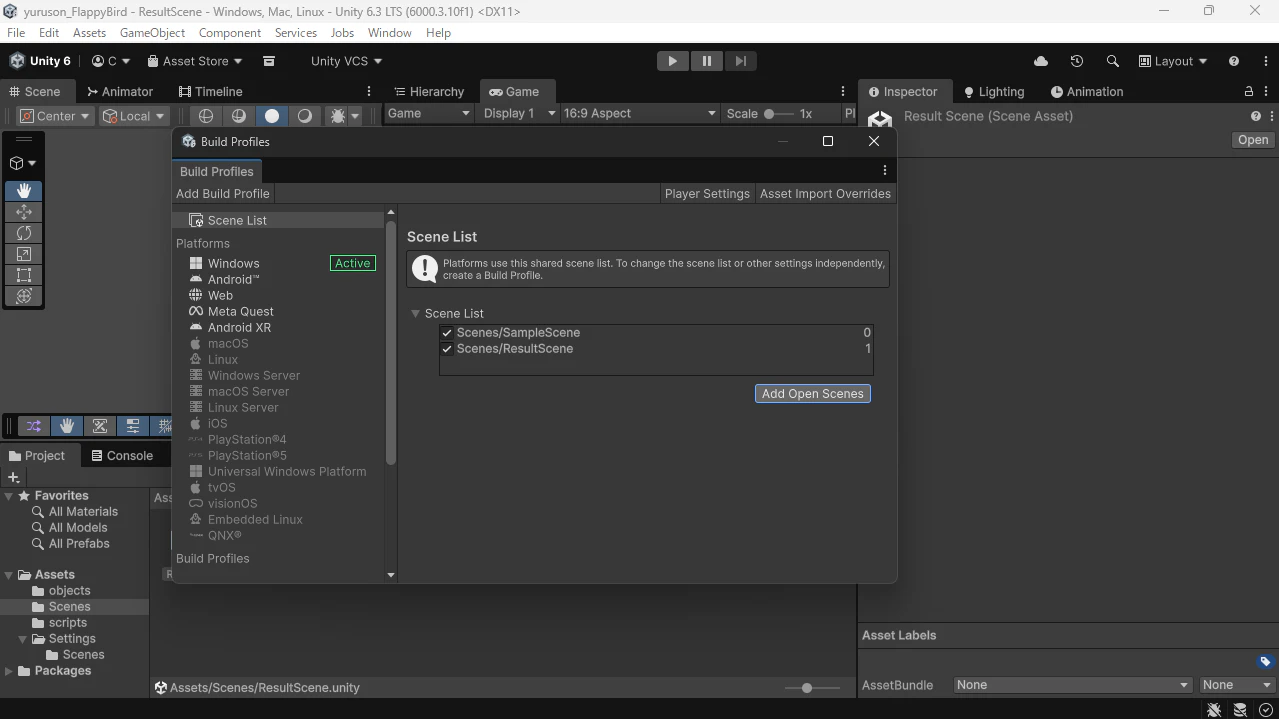Viewport: 1279px width, 719px height.
Task: Toggle the Inspector lock icon
Action: [x=1249, y=91]
